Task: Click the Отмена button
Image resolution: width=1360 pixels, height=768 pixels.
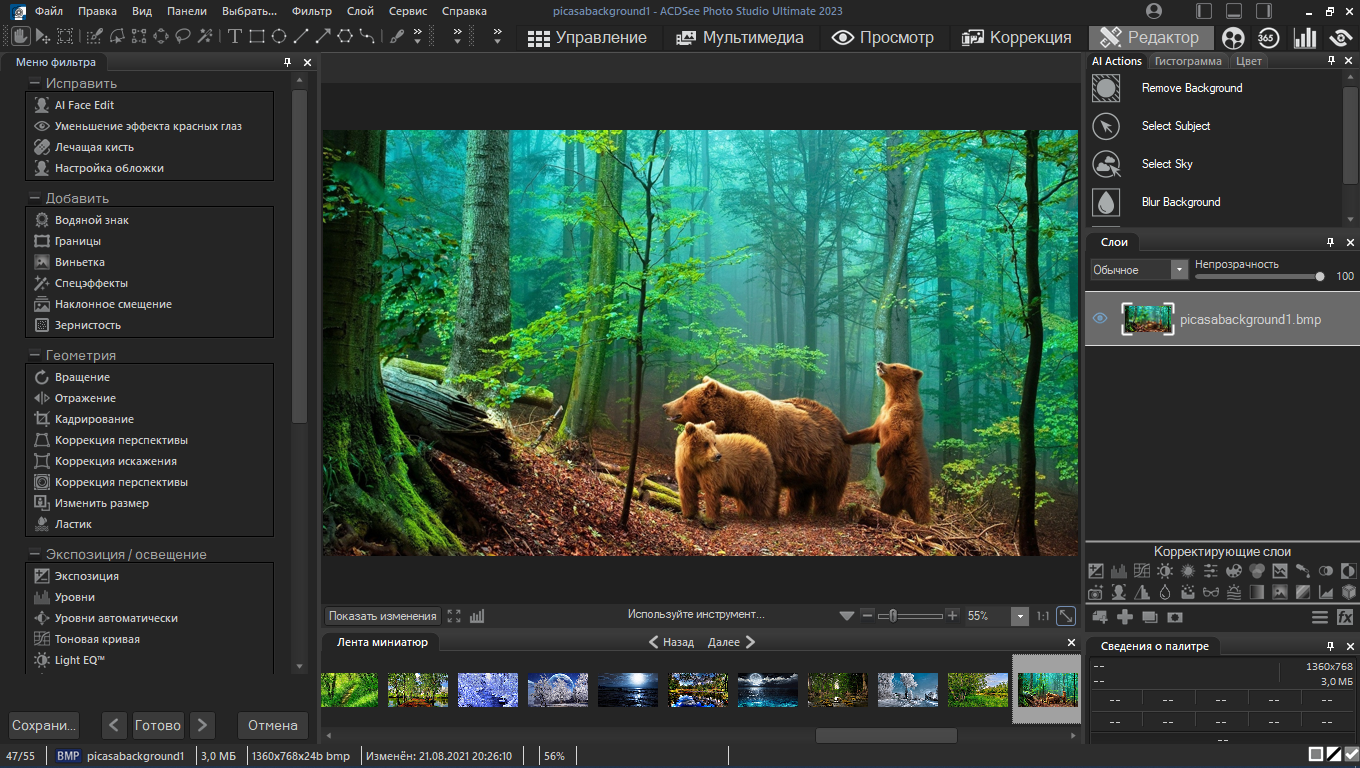Action: click(x=273, y=725)
